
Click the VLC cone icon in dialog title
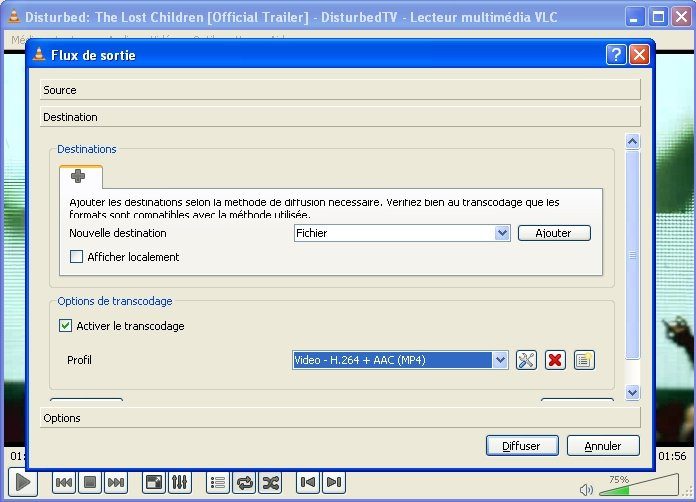click(39, 54)
